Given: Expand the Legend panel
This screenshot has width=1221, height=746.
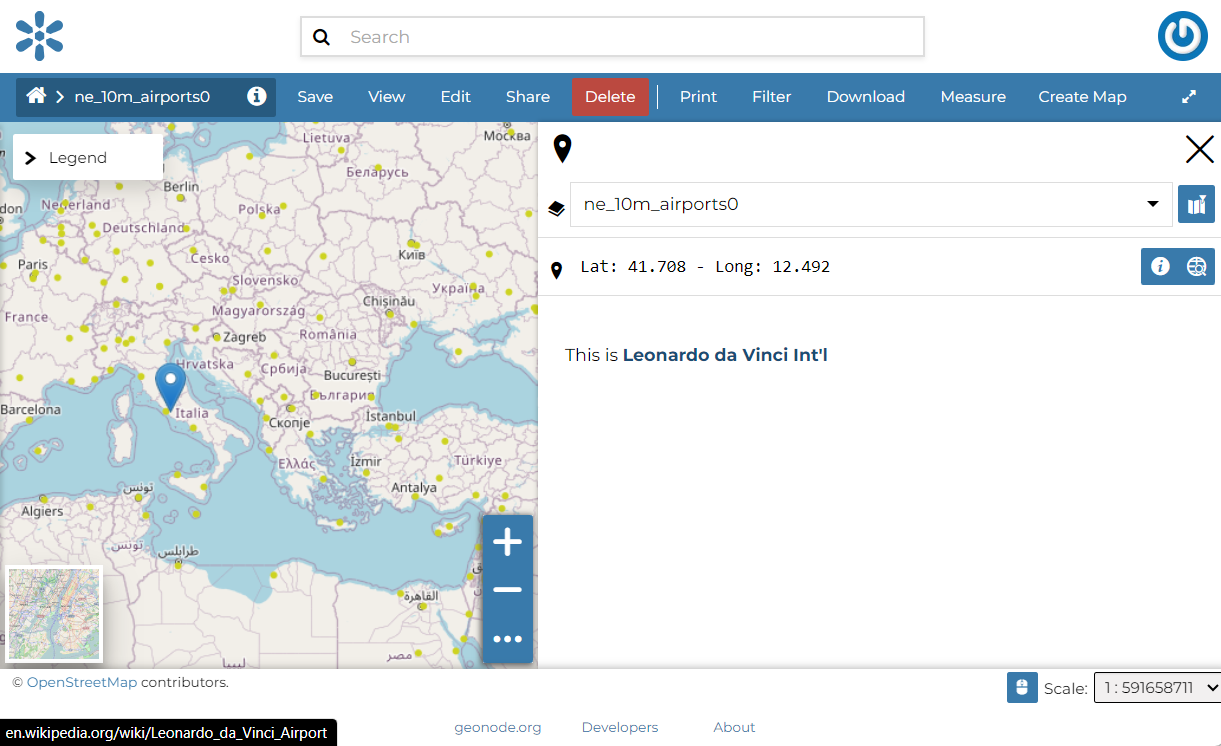Looking at the screenshot, I should 87,158.
